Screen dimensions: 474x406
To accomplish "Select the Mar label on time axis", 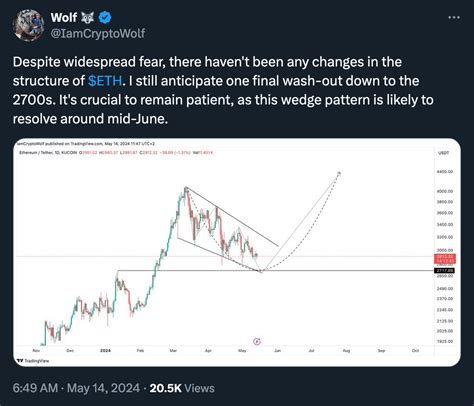I will [x=173, y=351].
